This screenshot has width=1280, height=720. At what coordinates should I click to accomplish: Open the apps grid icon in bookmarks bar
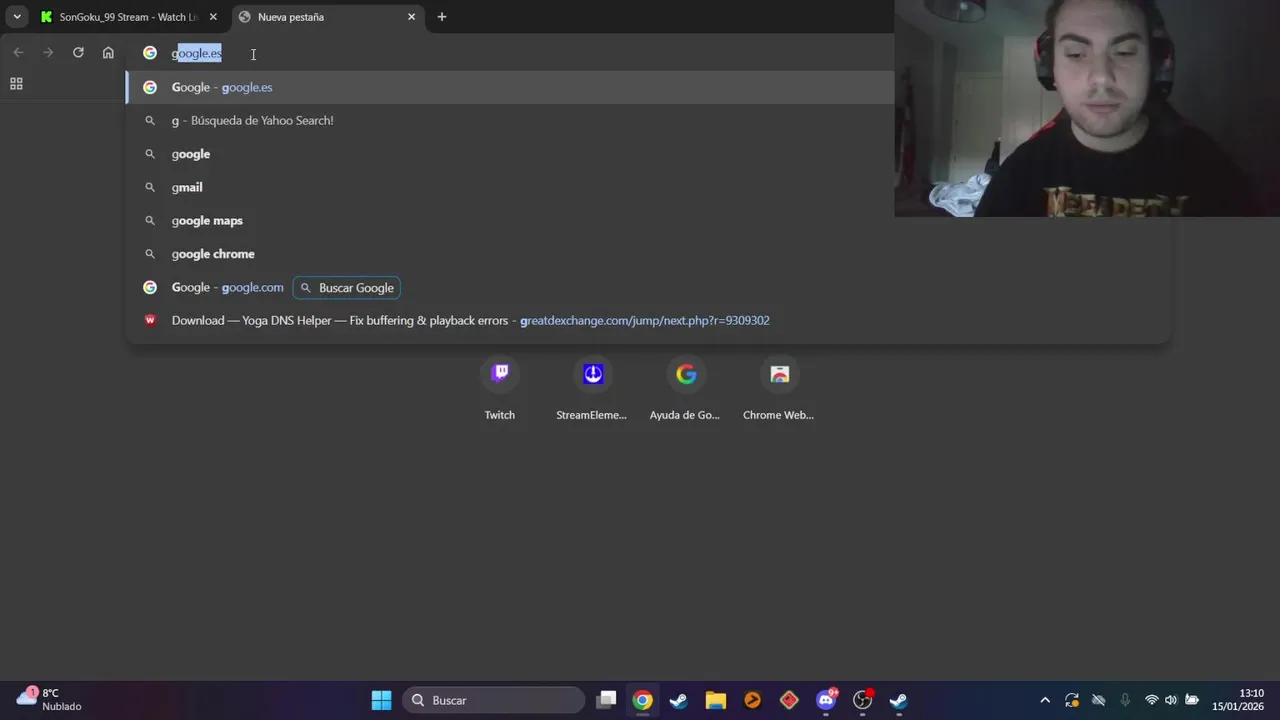(16, 84)
